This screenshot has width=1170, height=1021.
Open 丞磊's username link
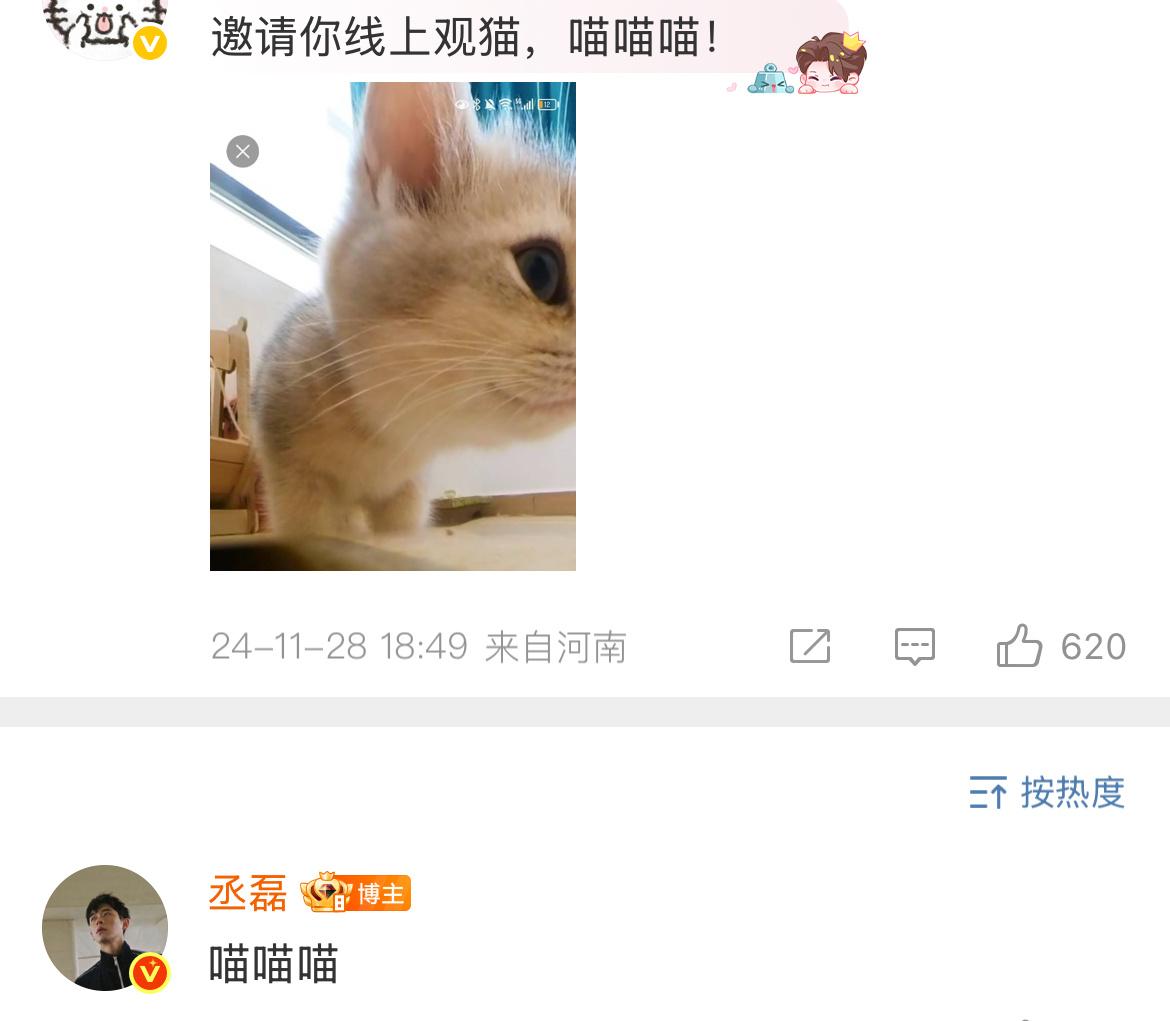pyautogui.click(x=248, y=893)
